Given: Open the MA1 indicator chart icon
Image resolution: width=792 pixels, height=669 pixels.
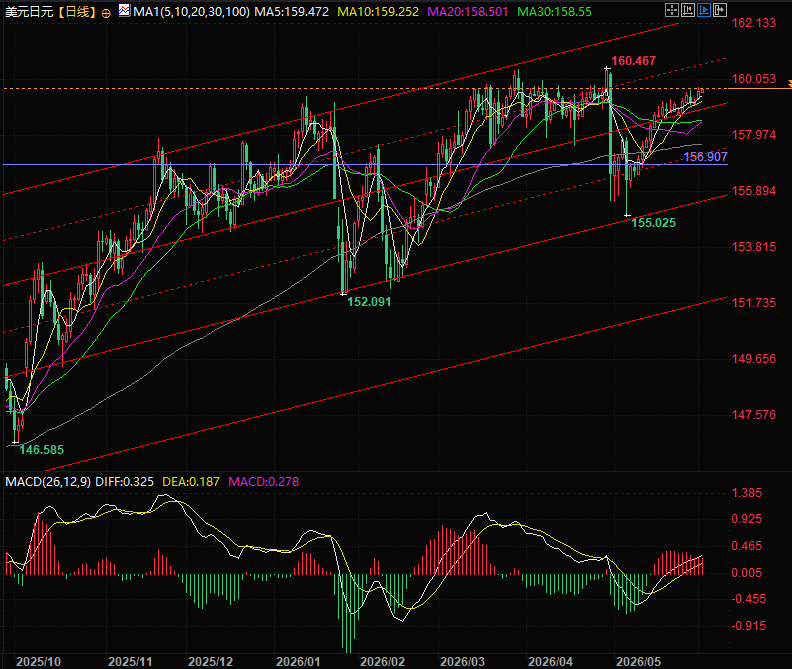Looking at the screenshot, I should coord(124,10).
